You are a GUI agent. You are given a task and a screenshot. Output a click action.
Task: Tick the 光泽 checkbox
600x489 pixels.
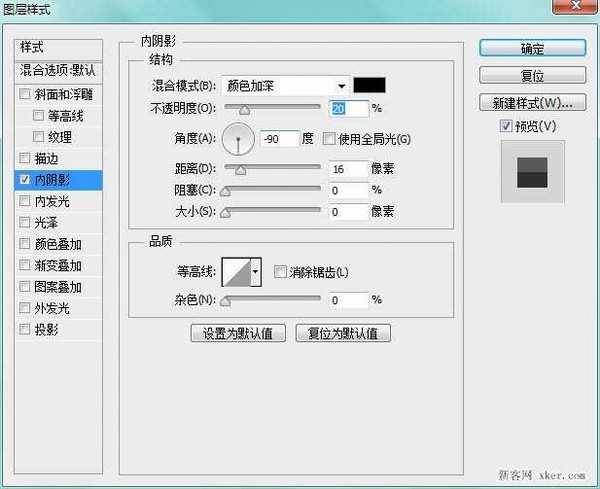pyautogui.click(x=25, y=222)
